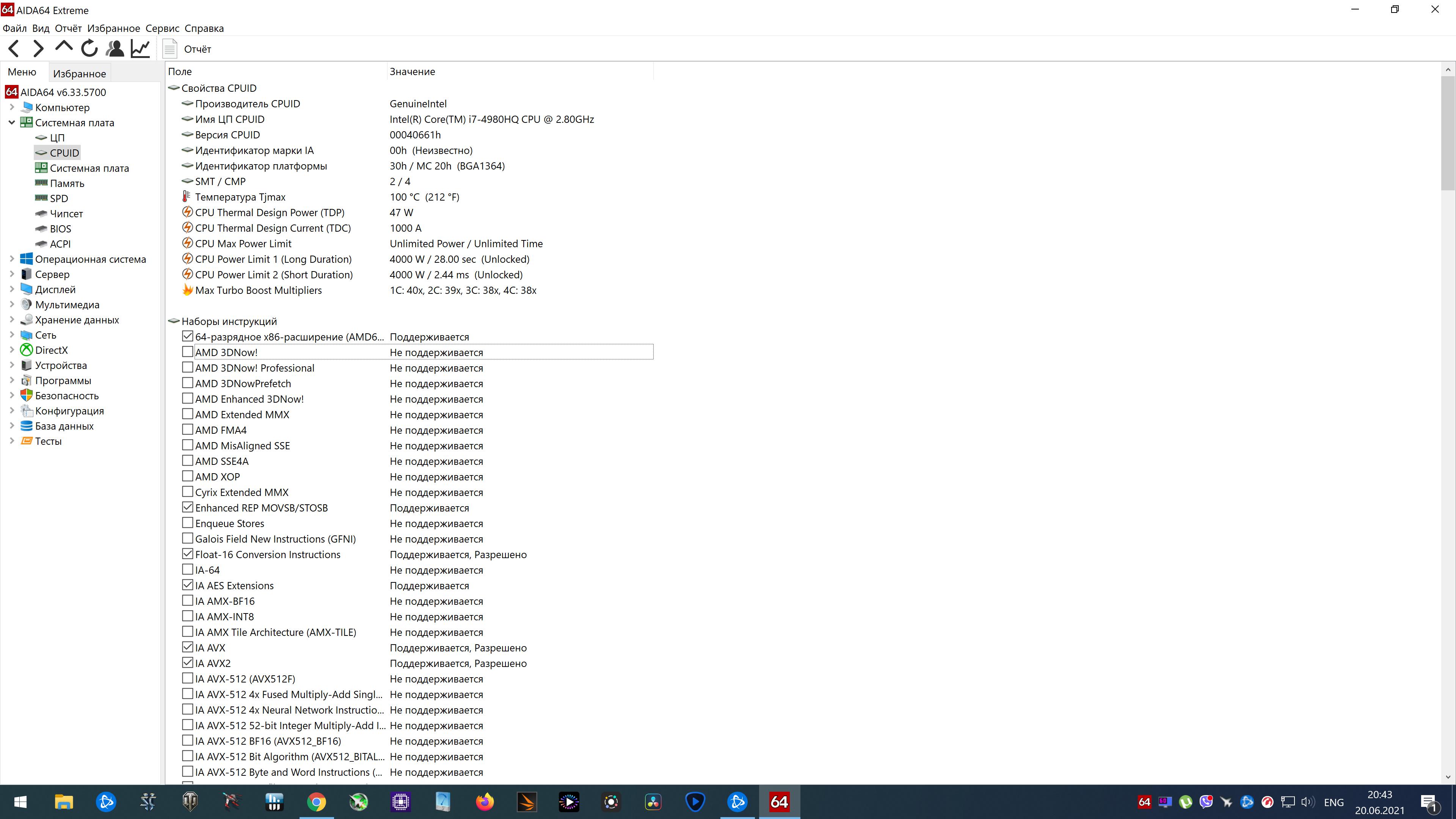Click the Отчёт report toolbar button
Viewport: 1456px width, 819px height.
tap(187, 49)
